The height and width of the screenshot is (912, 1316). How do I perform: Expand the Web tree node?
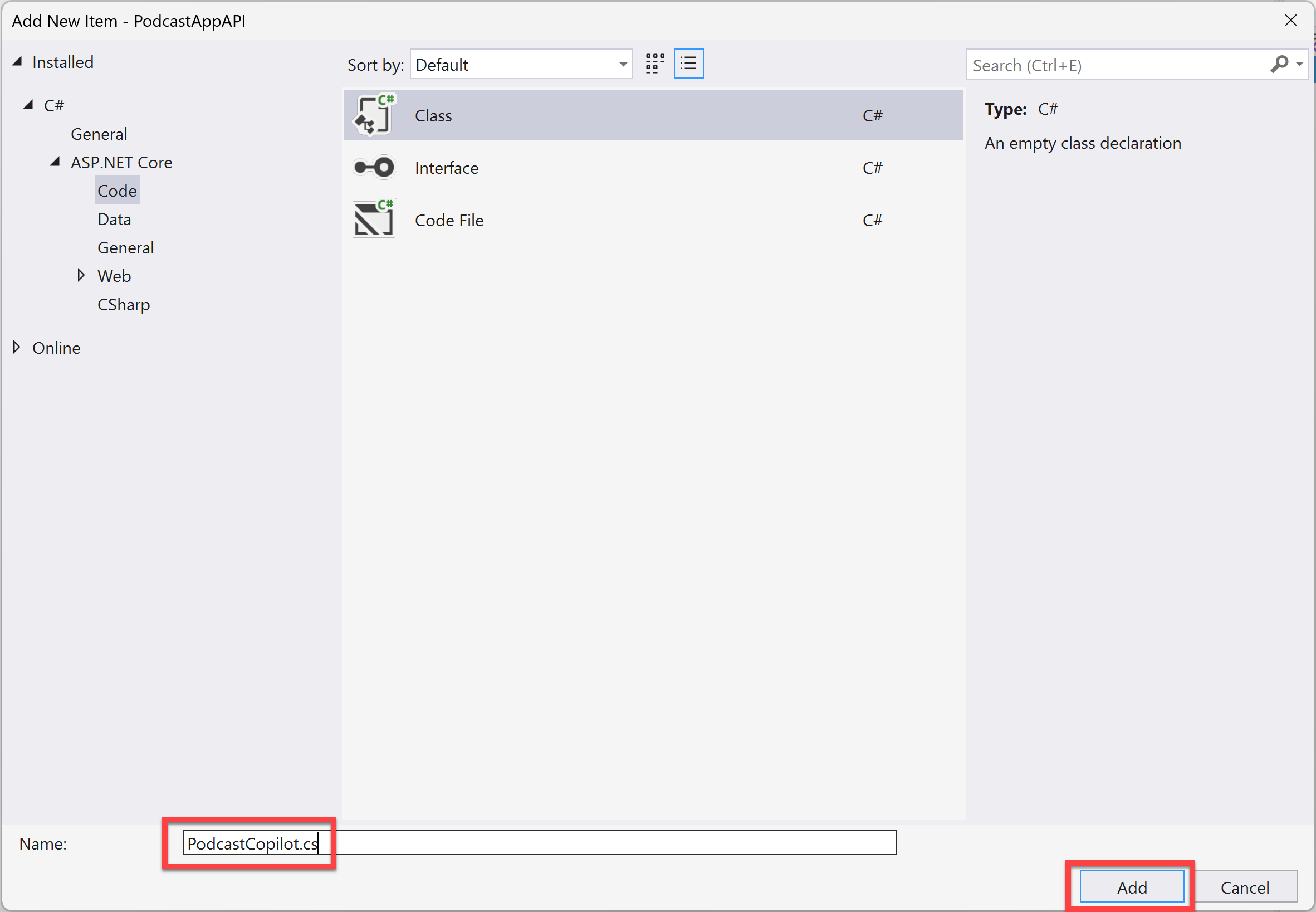(x=81, y=276)
